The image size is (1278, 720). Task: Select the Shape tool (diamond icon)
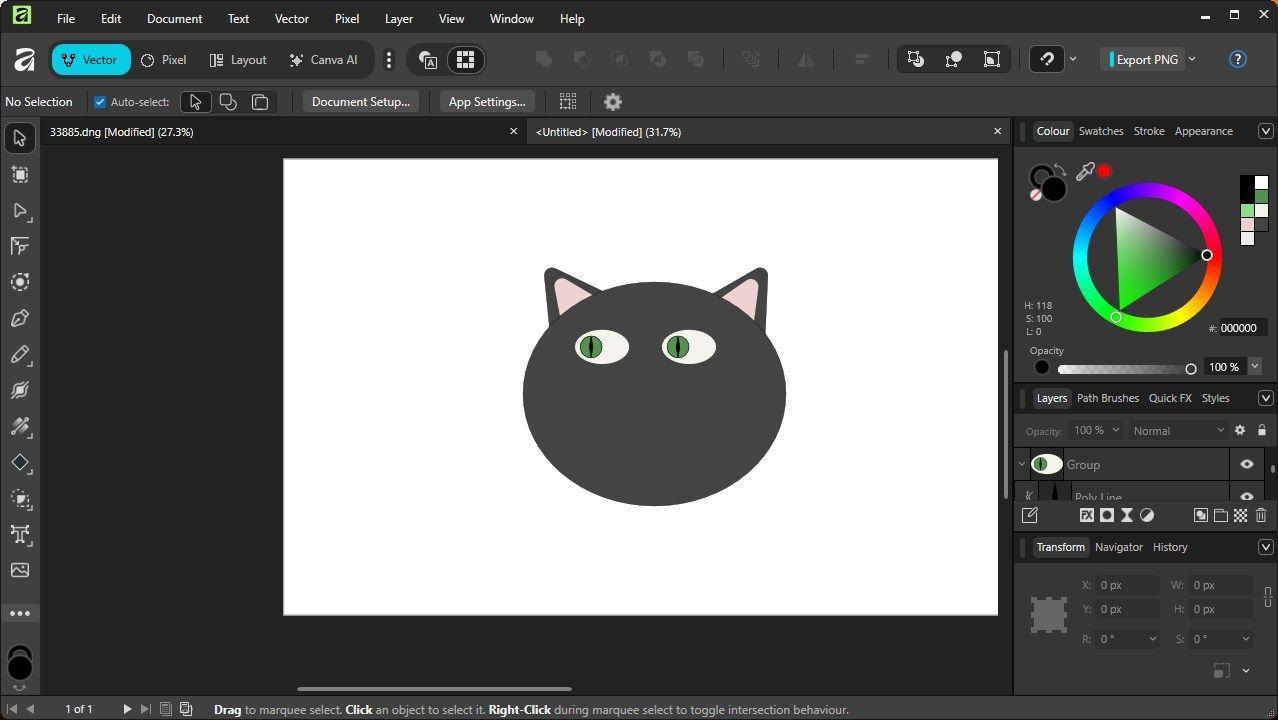[x=20, y=463]
